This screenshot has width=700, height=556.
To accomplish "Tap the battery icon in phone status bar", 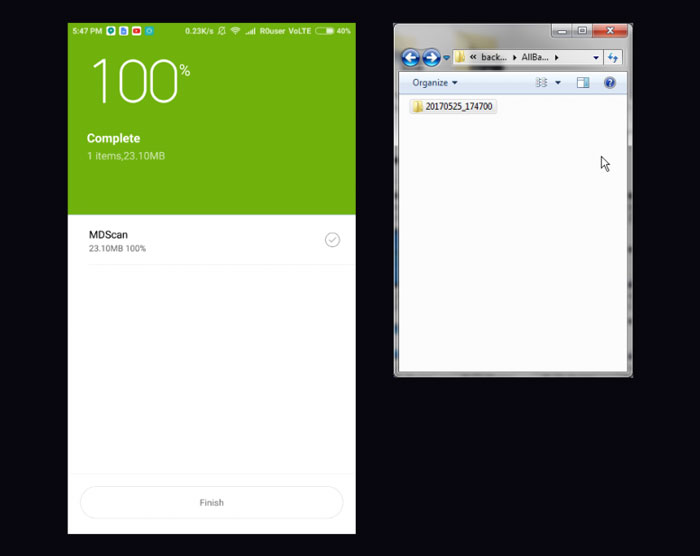I will tap(324, 31).
